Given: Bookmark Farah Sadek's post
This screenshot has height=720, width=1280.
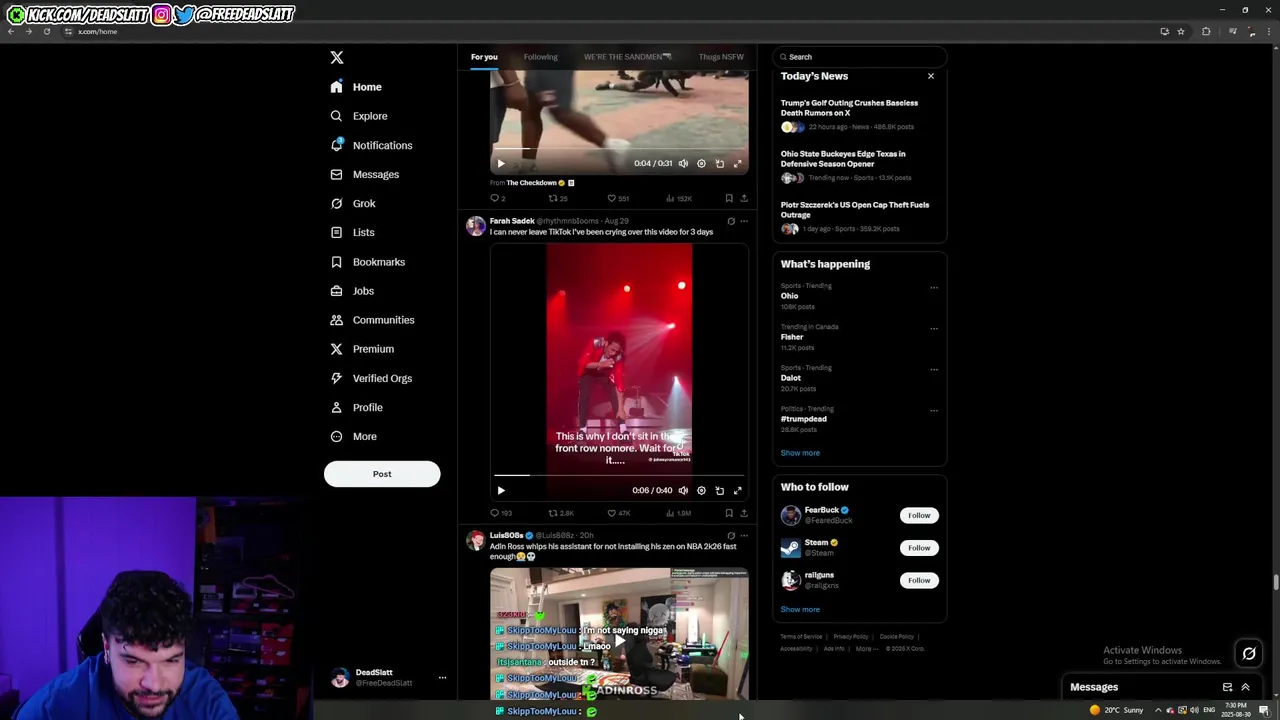Looking at the screenshot, I should [x=729, y=513].
